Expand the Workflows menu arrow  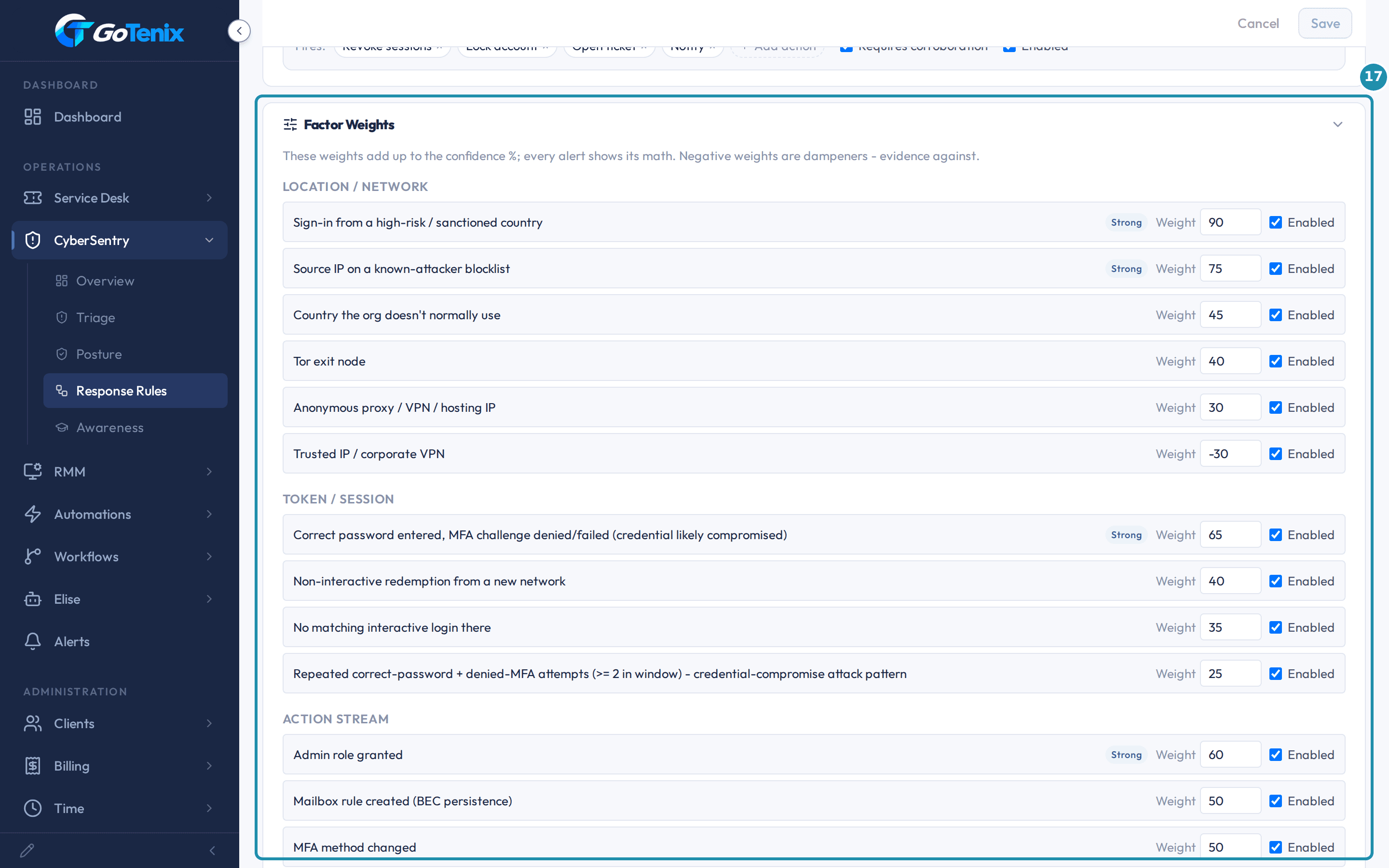click(x=209, y=557)
